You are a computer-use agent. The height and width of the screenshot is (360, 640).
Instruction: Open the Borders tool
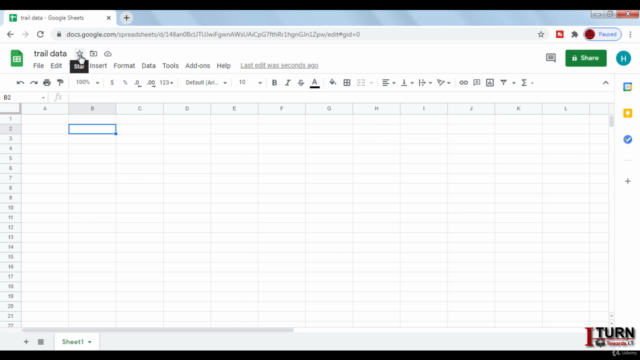(347, 83)
